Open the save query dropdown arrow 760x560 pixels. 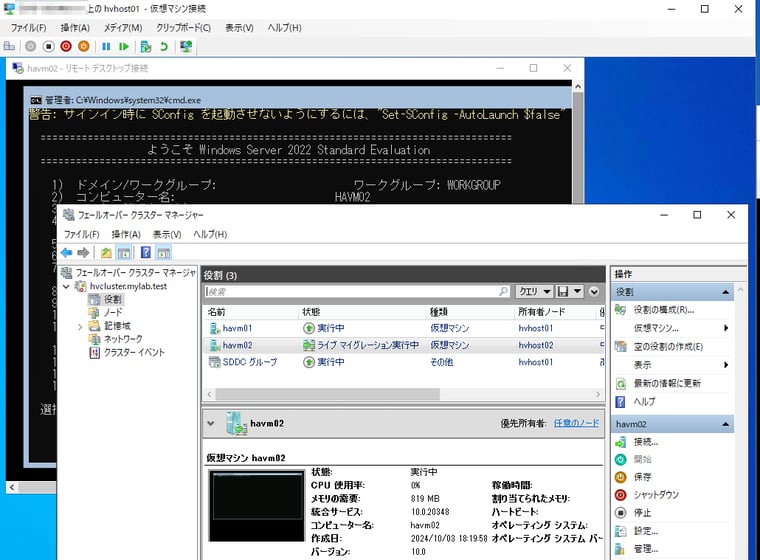click(577, 291)
